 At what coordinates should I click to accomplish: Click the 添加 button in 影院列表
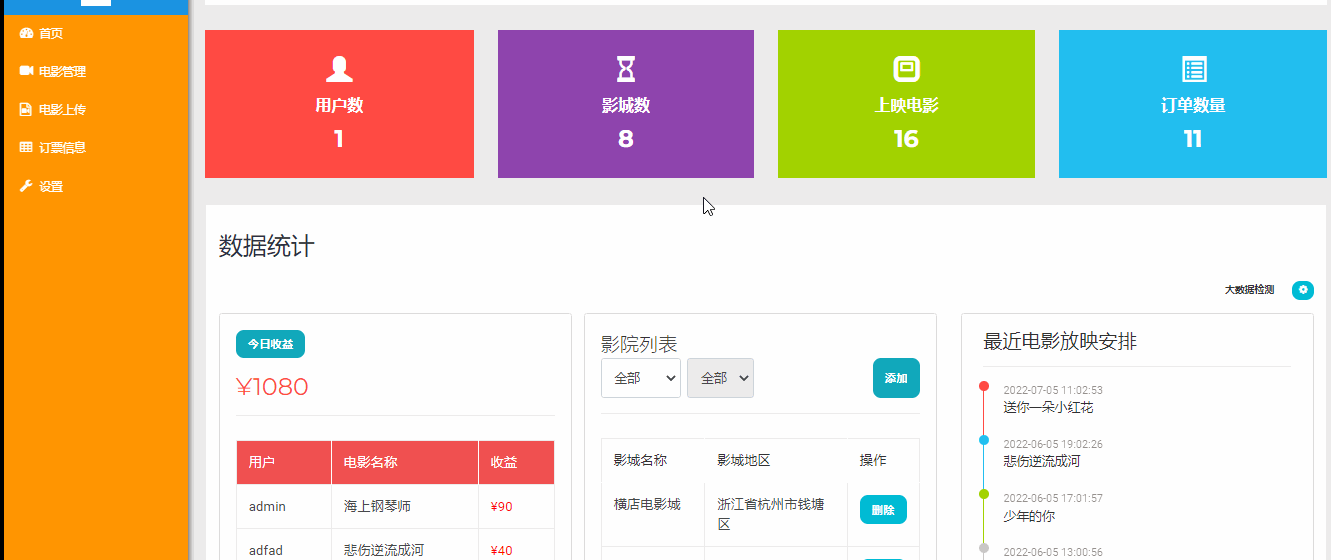[x=896, y=378]
